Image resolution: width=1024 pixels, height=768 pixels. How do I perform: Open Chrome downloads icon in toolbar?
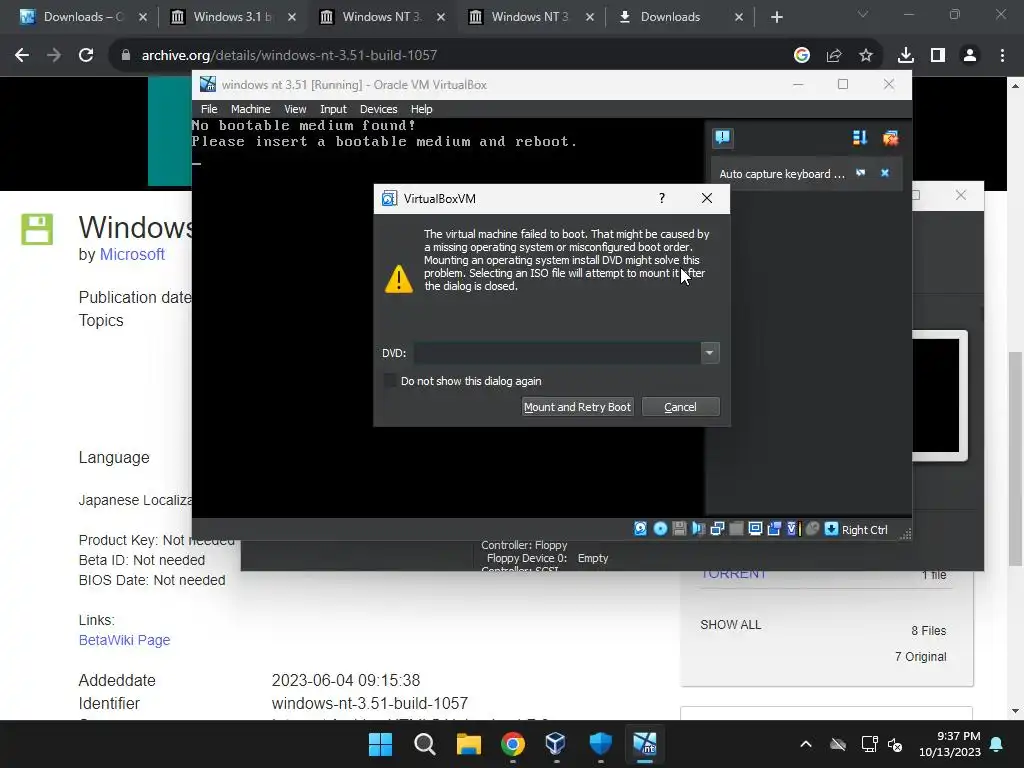click(906, 56)
